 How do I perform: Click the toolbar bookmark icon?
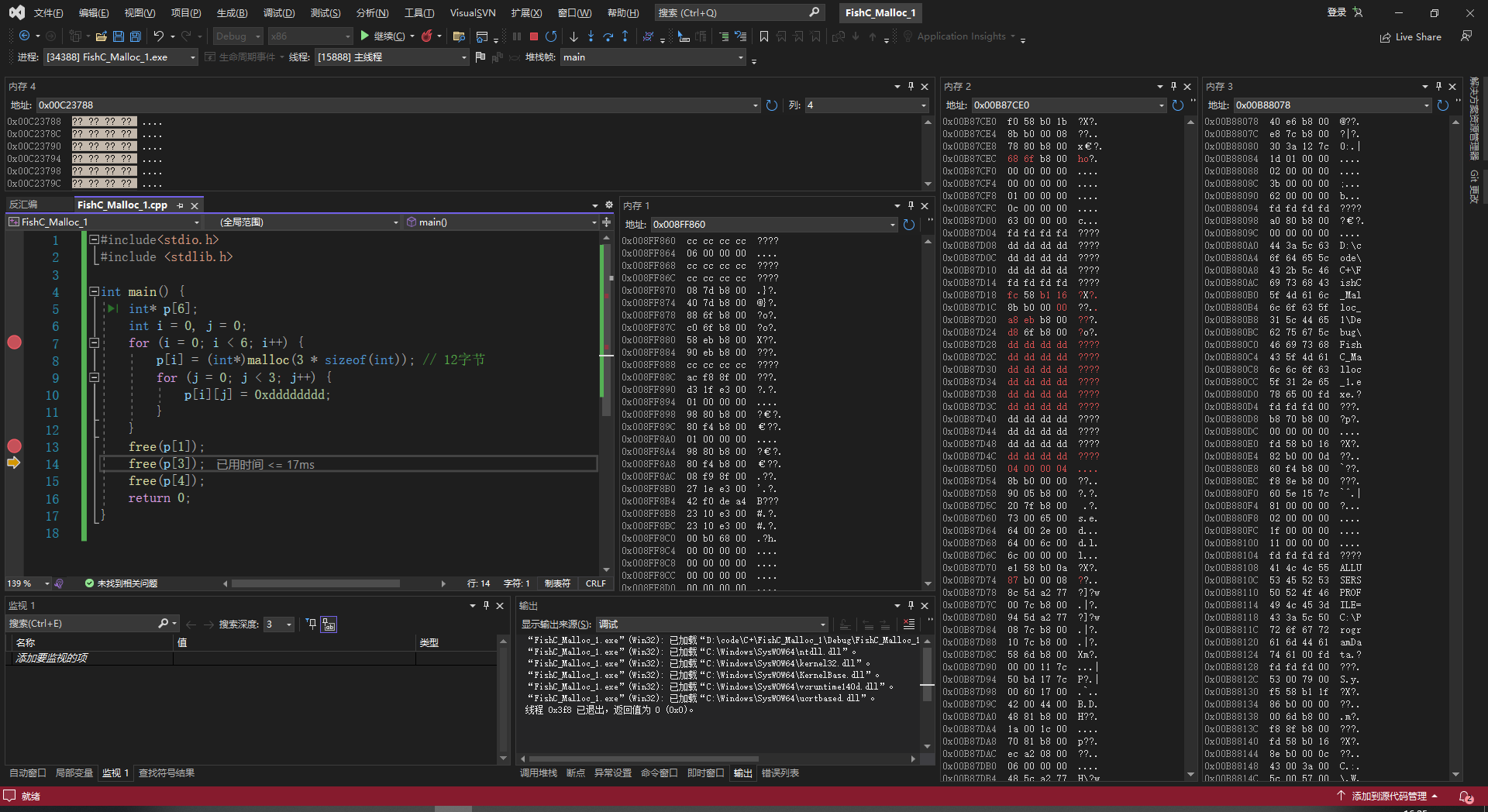(764, 36)
